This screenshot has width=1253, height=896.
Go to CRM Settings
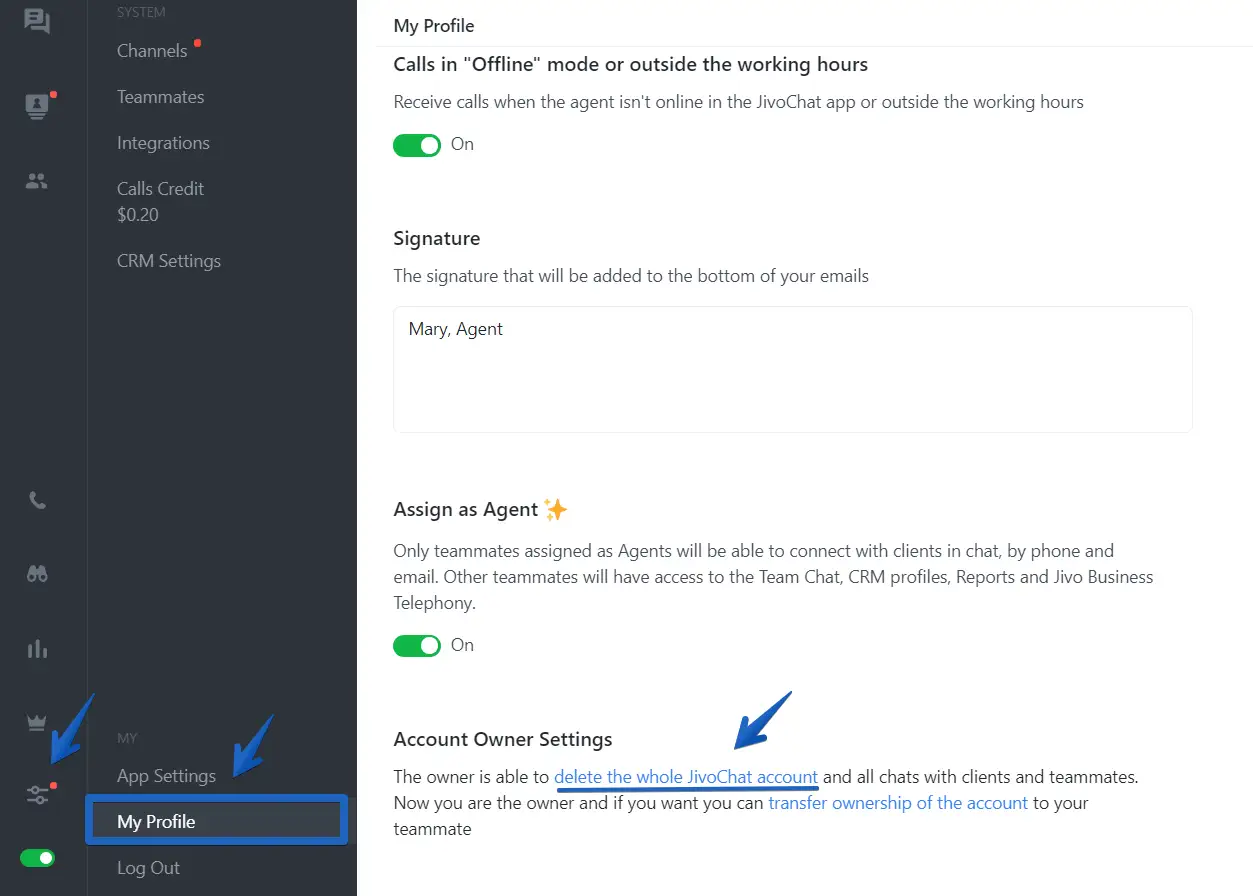point(168,261)
